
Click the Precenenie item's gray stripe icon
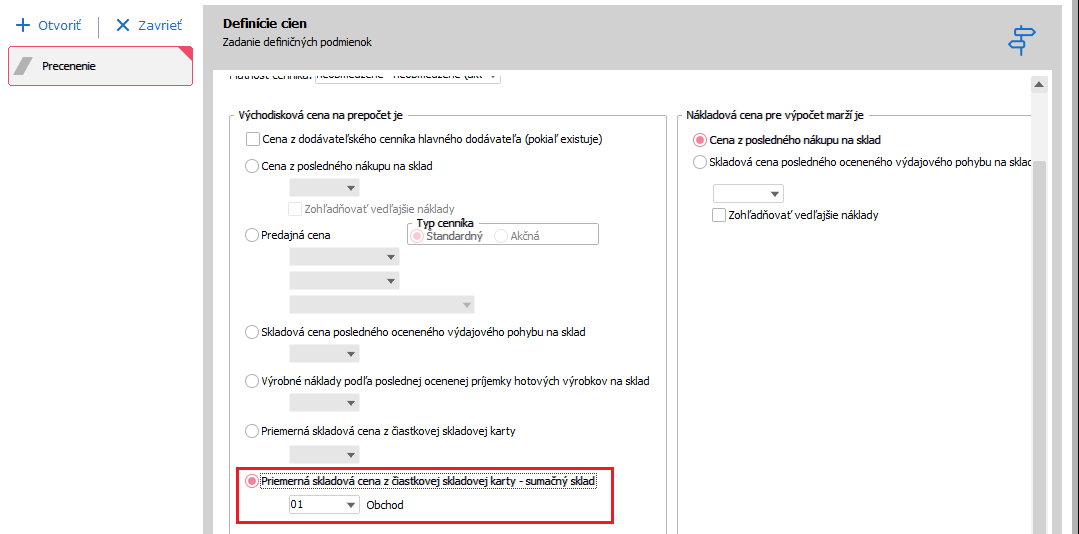[25, 66]
